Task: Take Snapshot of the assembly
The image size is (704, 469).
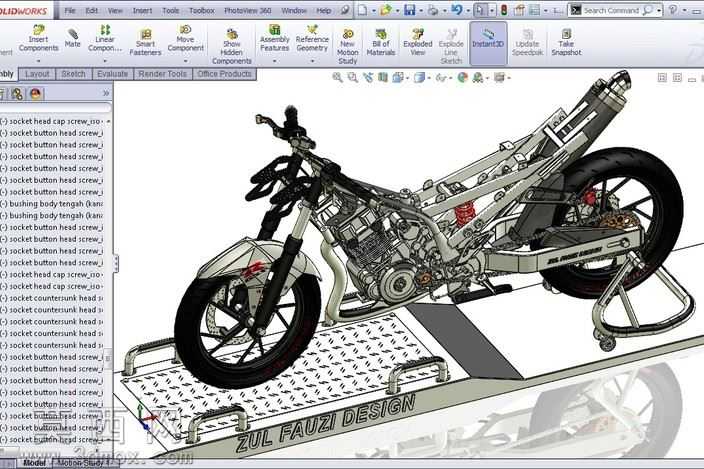Action: (566, 43)
